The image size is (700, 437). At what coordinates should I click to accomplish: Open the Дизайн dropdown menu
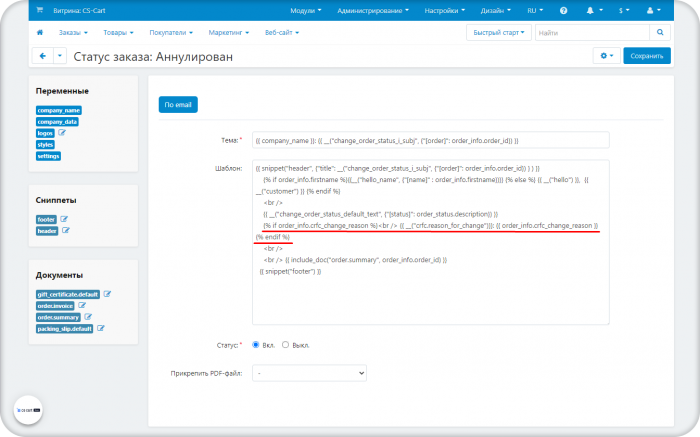tap(496, 10)
